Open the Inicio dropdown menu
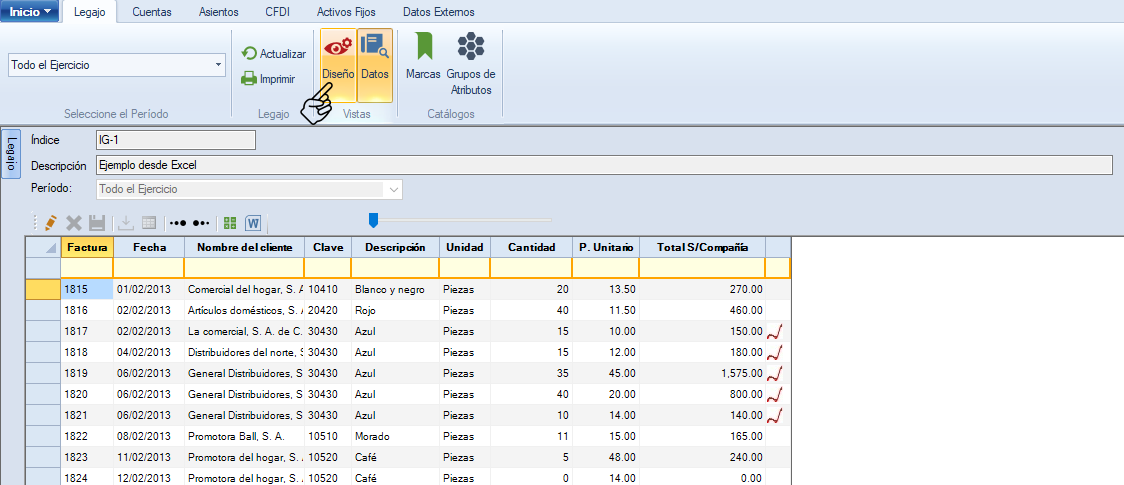The height and width of the screenshot is (485, 1124). [29, 11]
